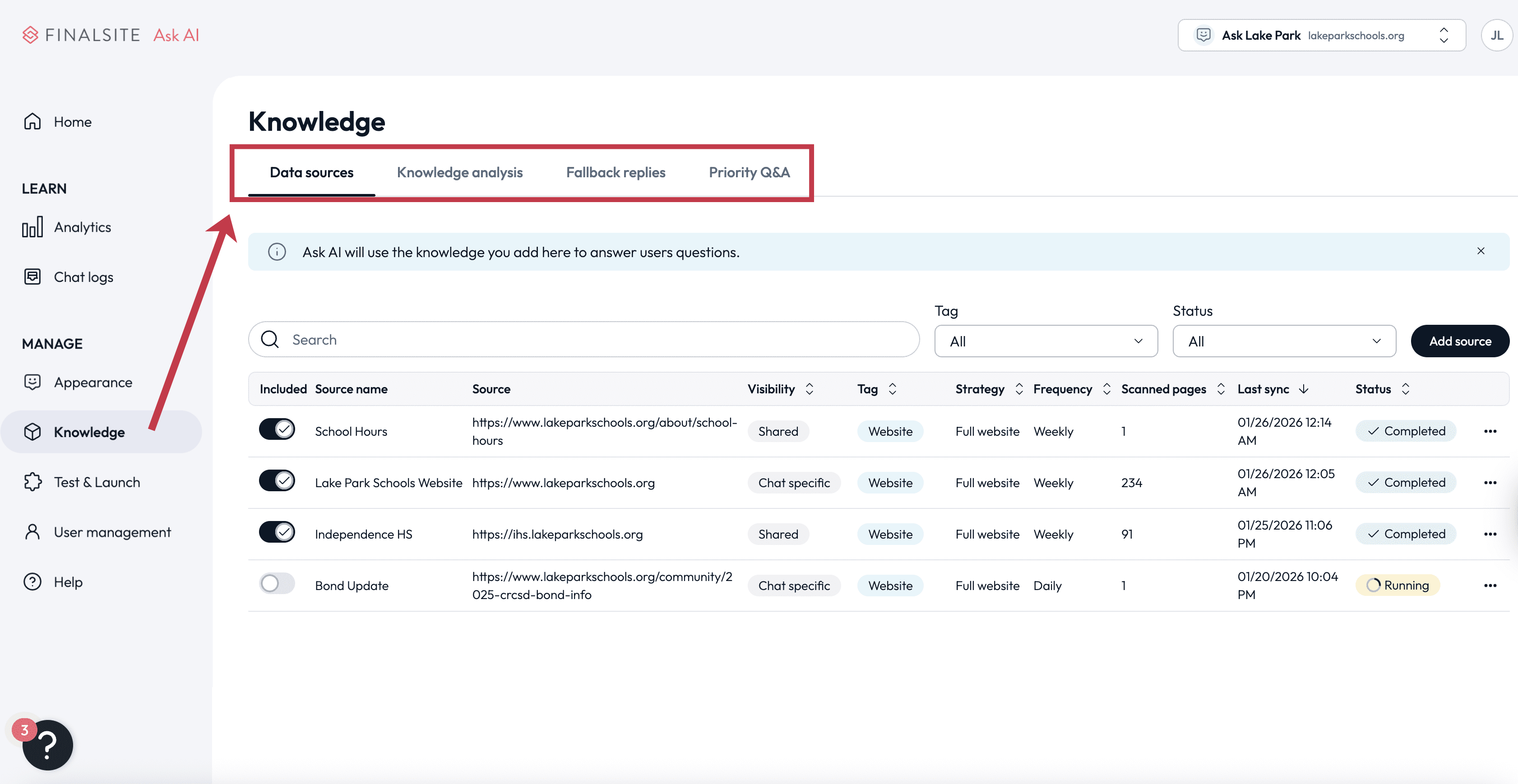This screenshot has width=1518, height=784.
Task: Click scanned pages value 234
Action: pos(1131,483)
